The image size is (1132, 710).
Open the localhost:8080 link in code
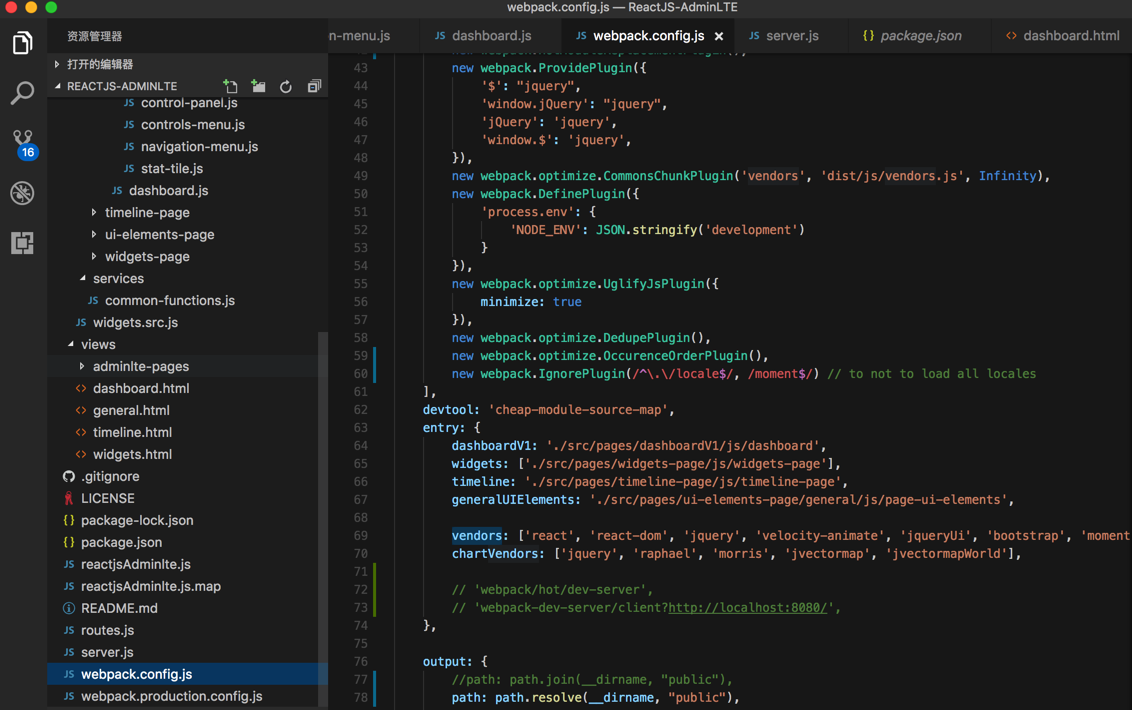[747, 607]
